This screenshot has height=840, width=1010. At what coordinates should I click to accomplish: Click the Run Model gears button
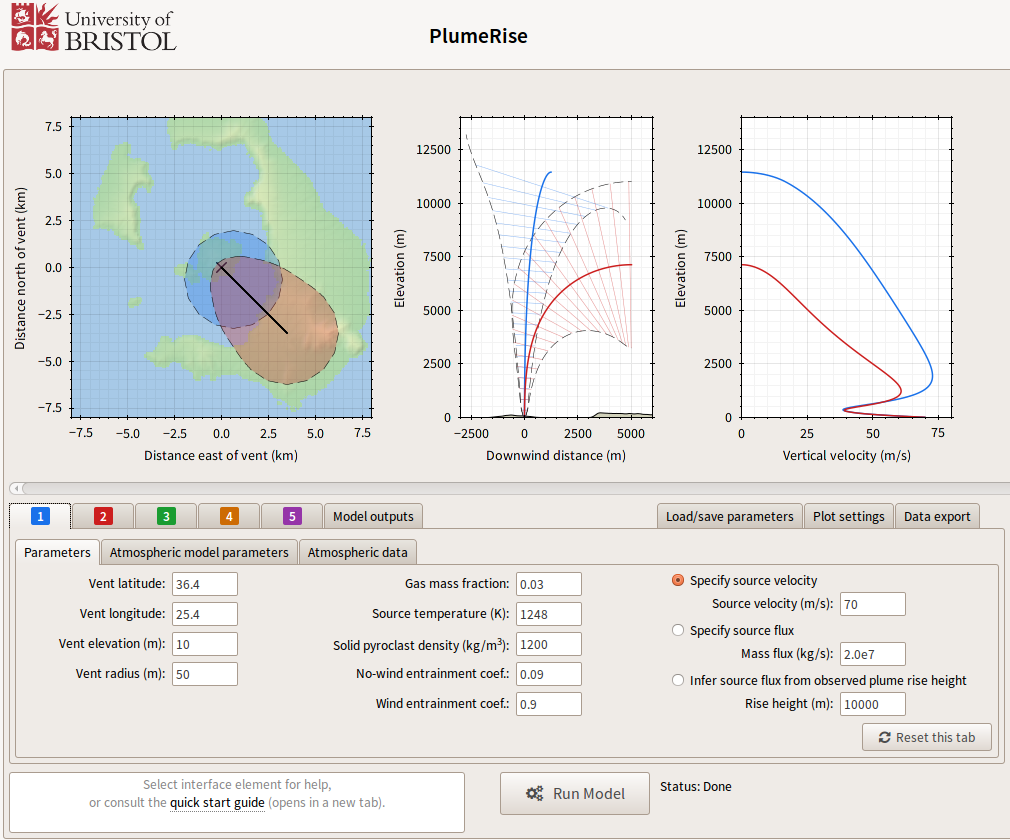(x=575, y=793)
